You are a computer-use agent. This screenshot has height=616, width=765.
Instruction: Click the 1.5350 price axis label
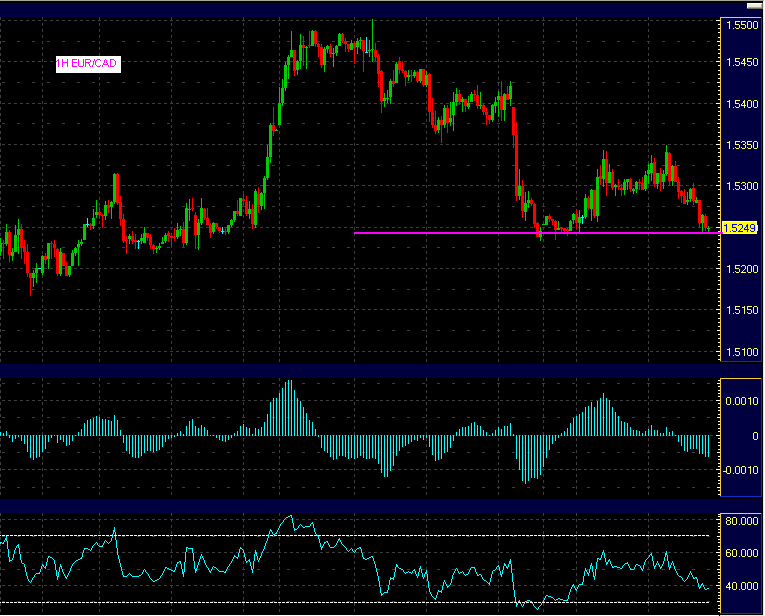click(x=742, y=145)
